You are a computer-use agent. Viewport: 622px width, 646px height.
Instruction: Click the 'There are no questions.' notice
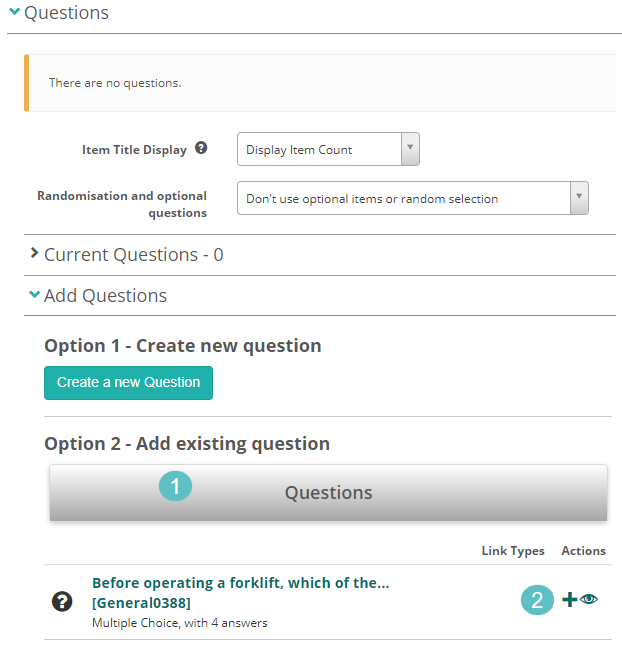pos(115,83)
